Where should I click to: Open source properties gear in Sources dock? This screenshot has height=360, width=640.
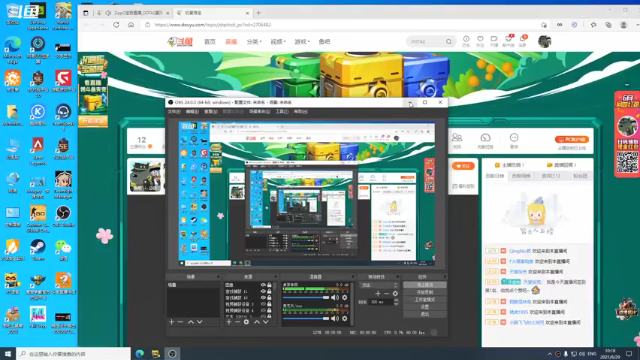coord(246,322)
